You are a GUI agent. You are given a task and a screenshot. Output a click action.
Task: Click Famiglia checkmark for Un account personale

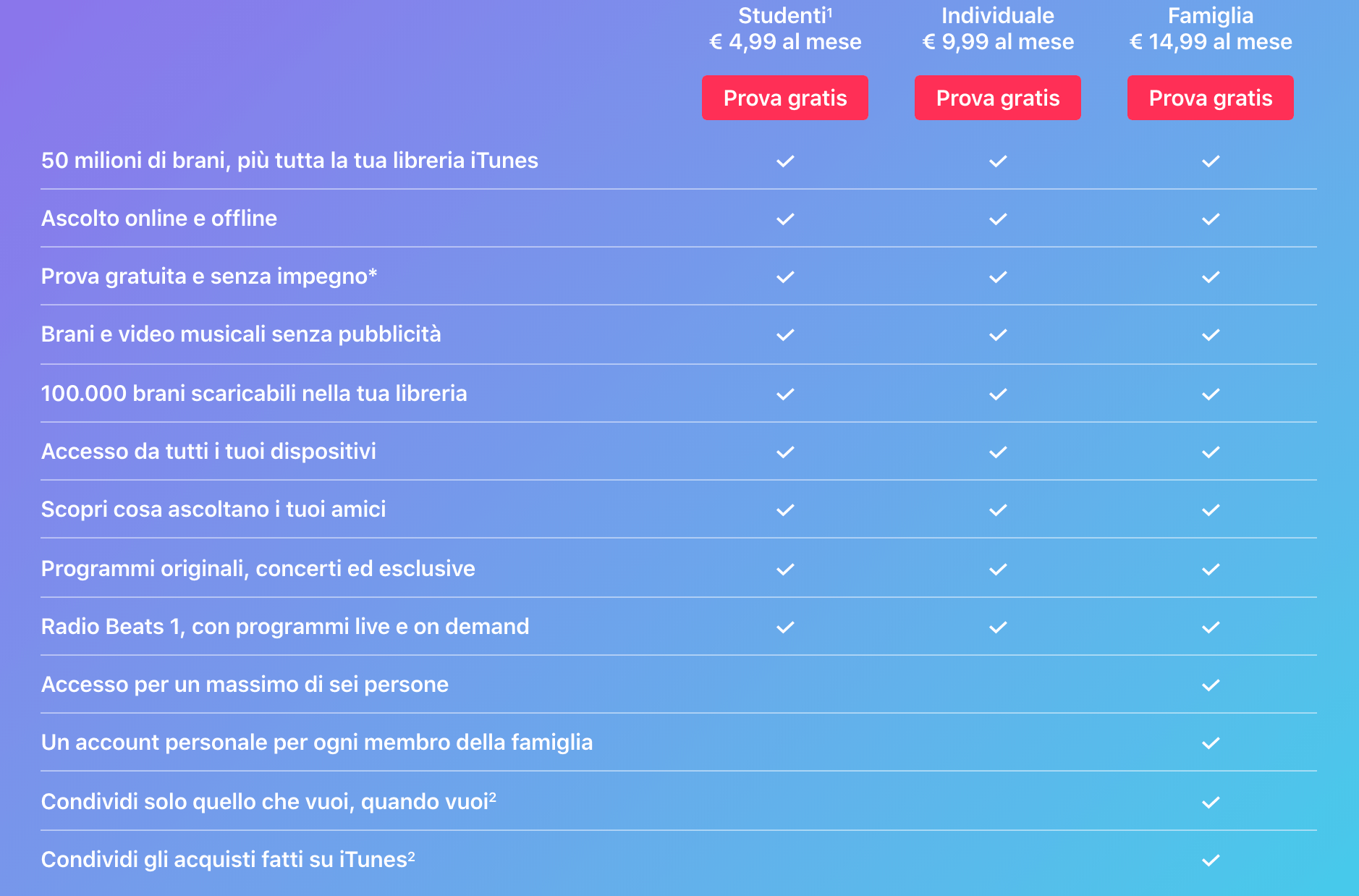tap(1211, 743)
